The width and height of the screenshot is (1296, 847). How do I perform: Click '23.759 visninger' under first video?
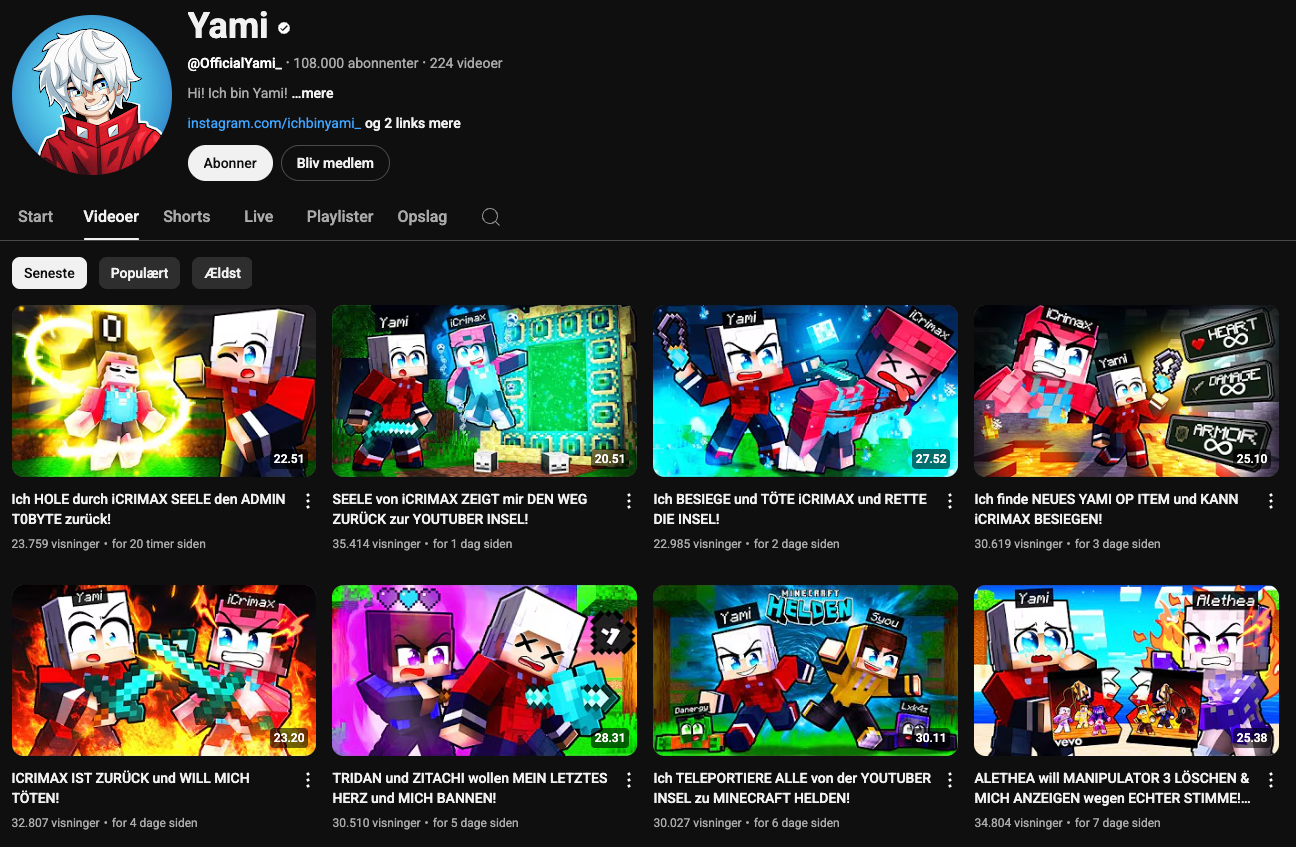pos(56,544)
